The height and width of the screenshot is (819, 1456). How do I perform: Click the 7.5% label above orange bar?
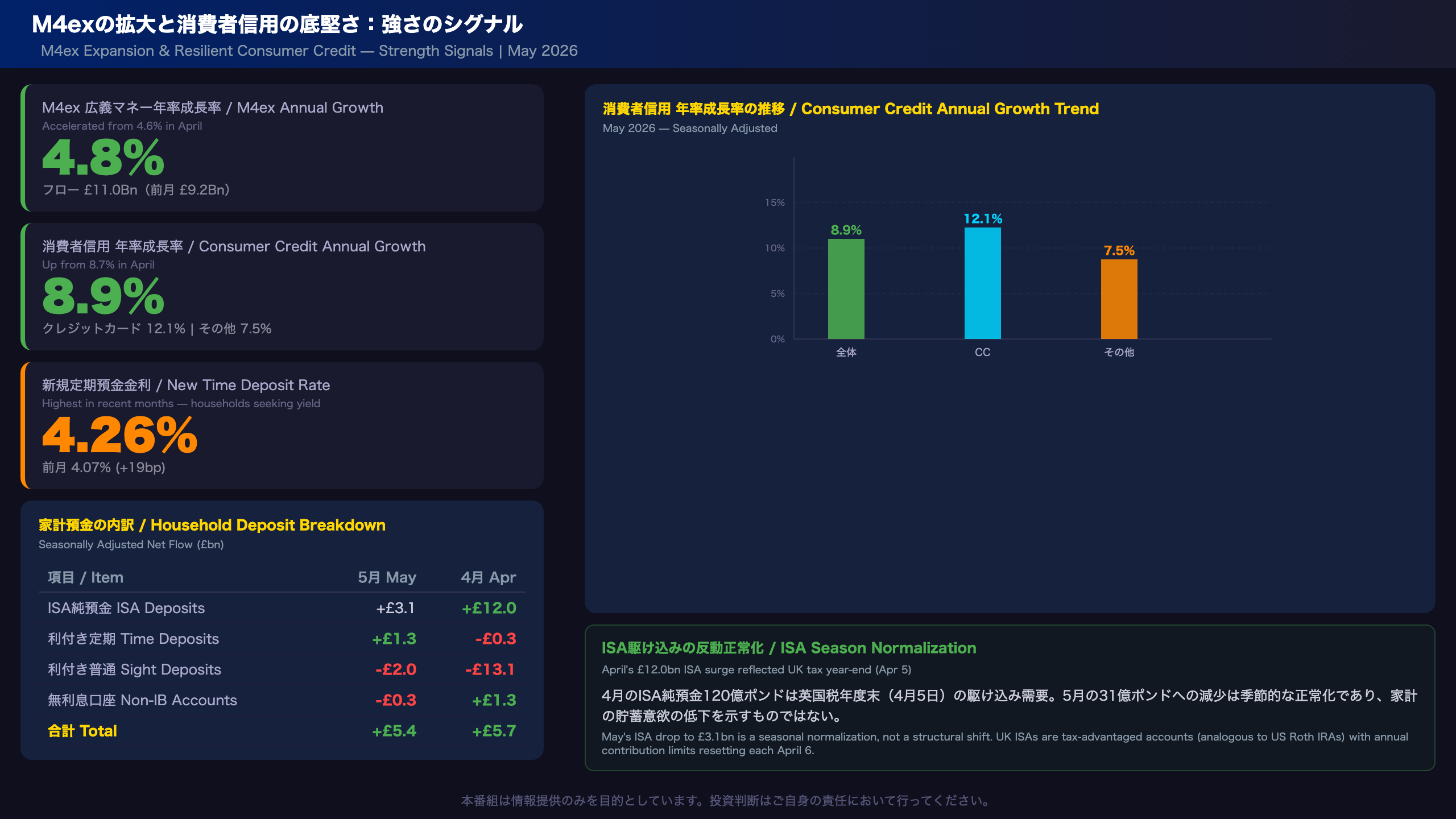click(1119, 250)
